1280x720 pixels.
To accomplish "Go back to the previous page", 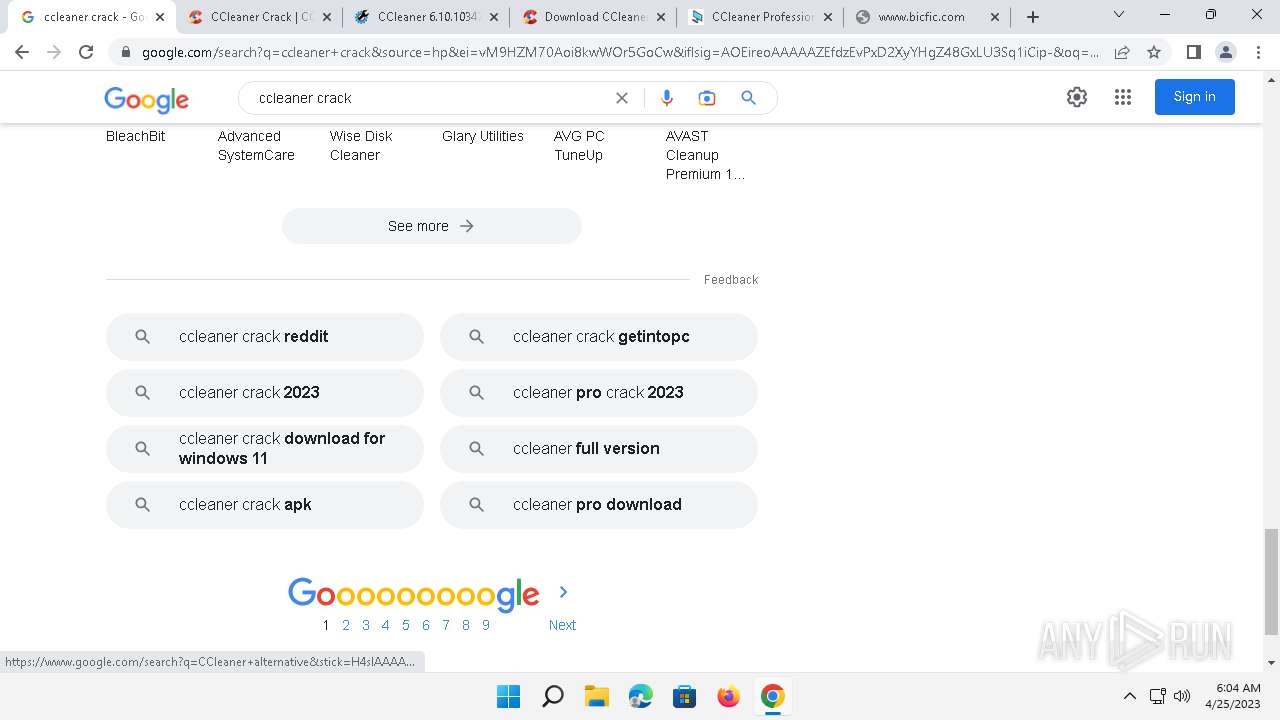I will 22,52.
